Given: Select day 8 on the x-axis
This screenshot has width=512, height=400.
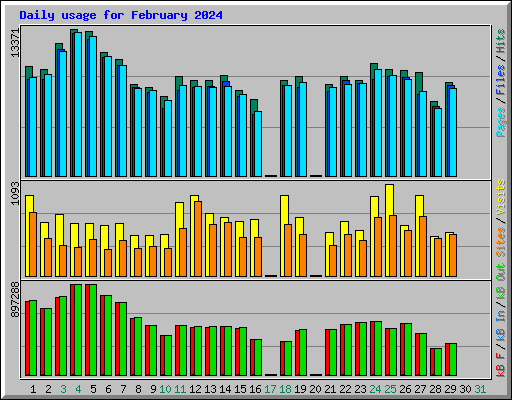Looking at the screenshot, I should click(138, 389).
